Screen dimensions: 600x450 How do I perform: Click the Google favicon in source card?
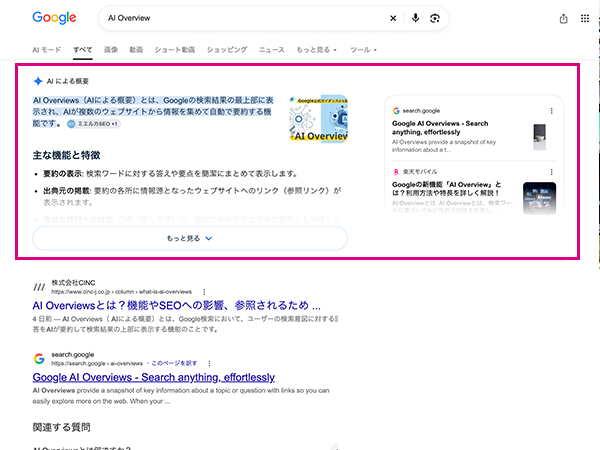coord(396,111)
